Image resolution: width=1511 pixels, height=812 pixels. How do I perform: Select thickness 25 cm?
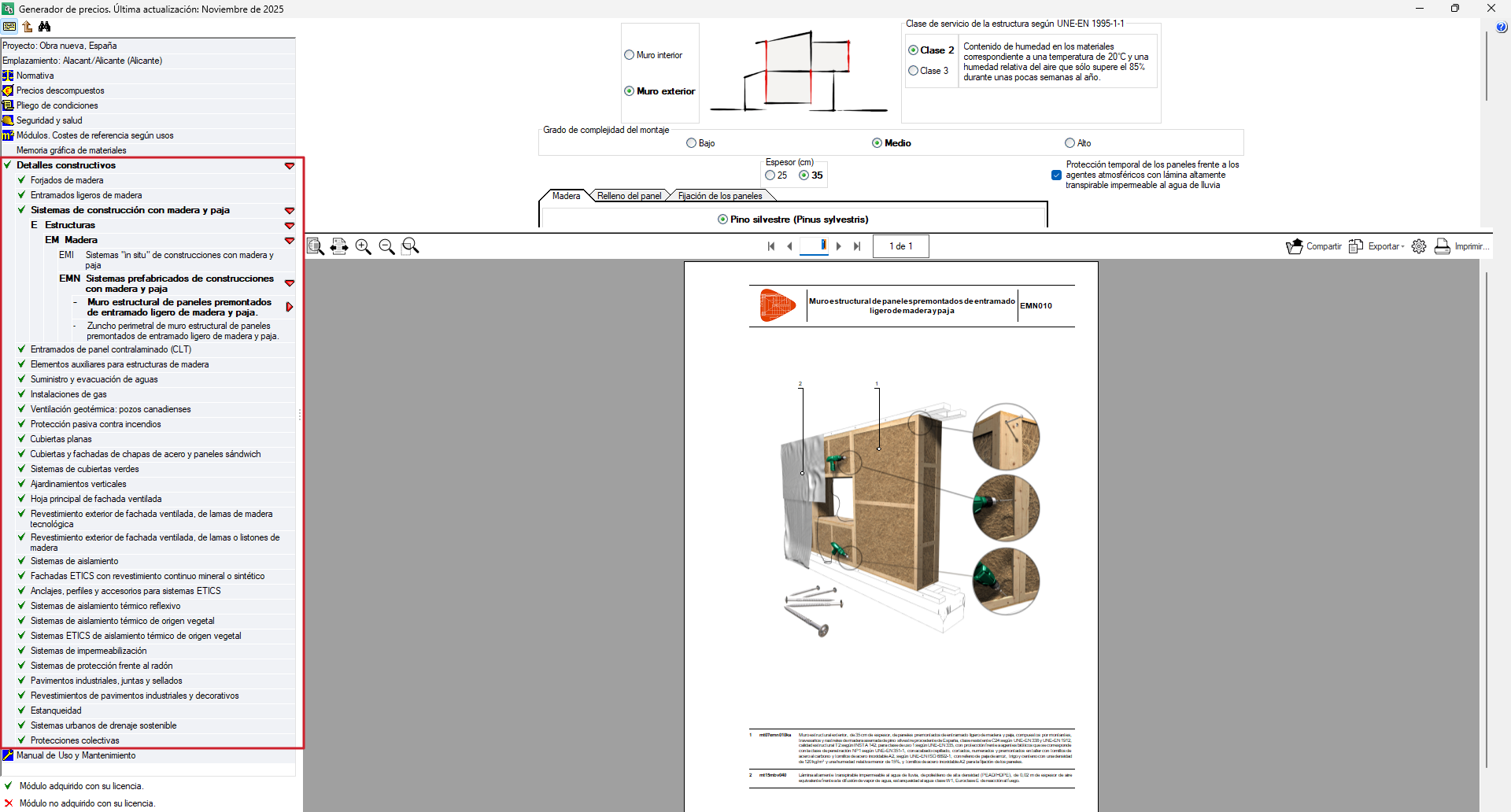pos(770,175)
